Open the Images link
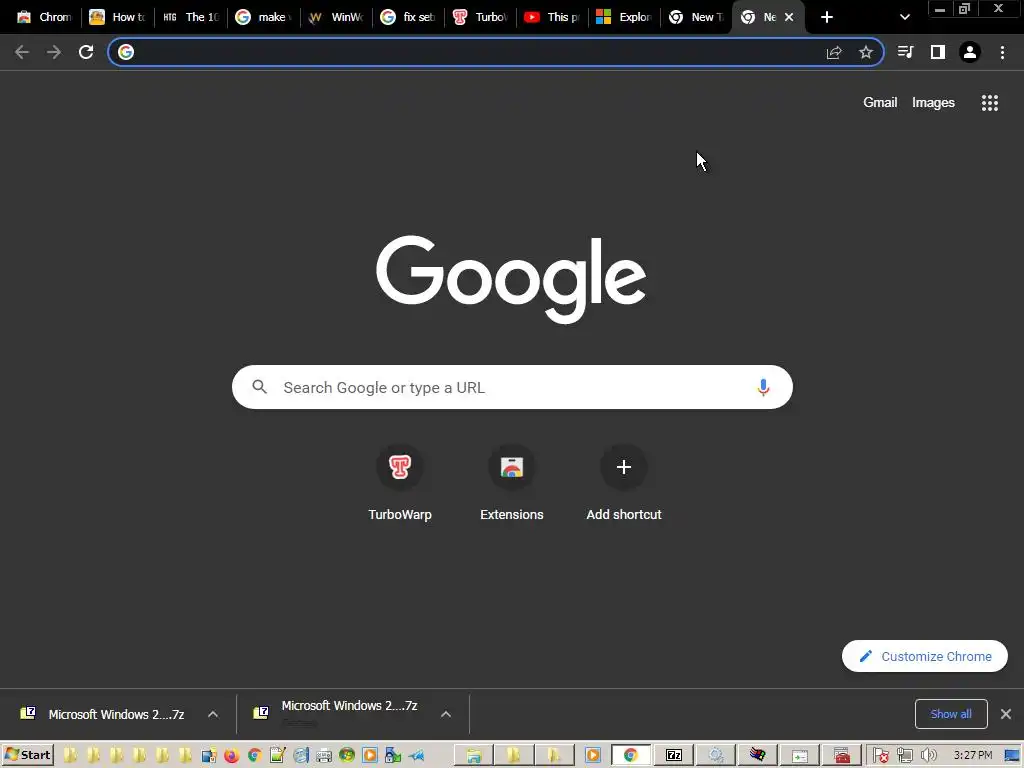Viewport: 1024px width, 768px height. [x=933, y=103]
